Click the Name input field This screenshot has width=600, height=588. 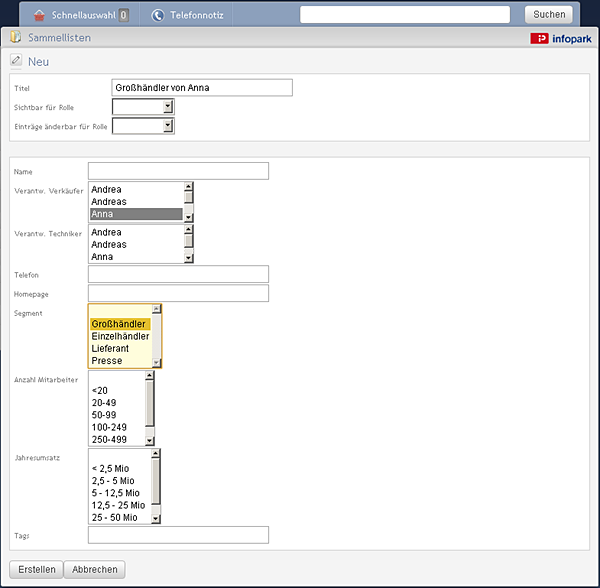(178, 171)
